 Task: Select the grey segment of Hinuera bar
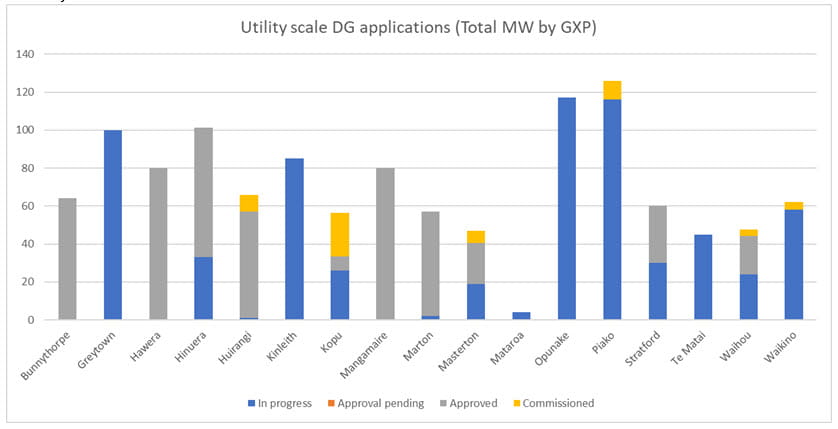[204, 192]
